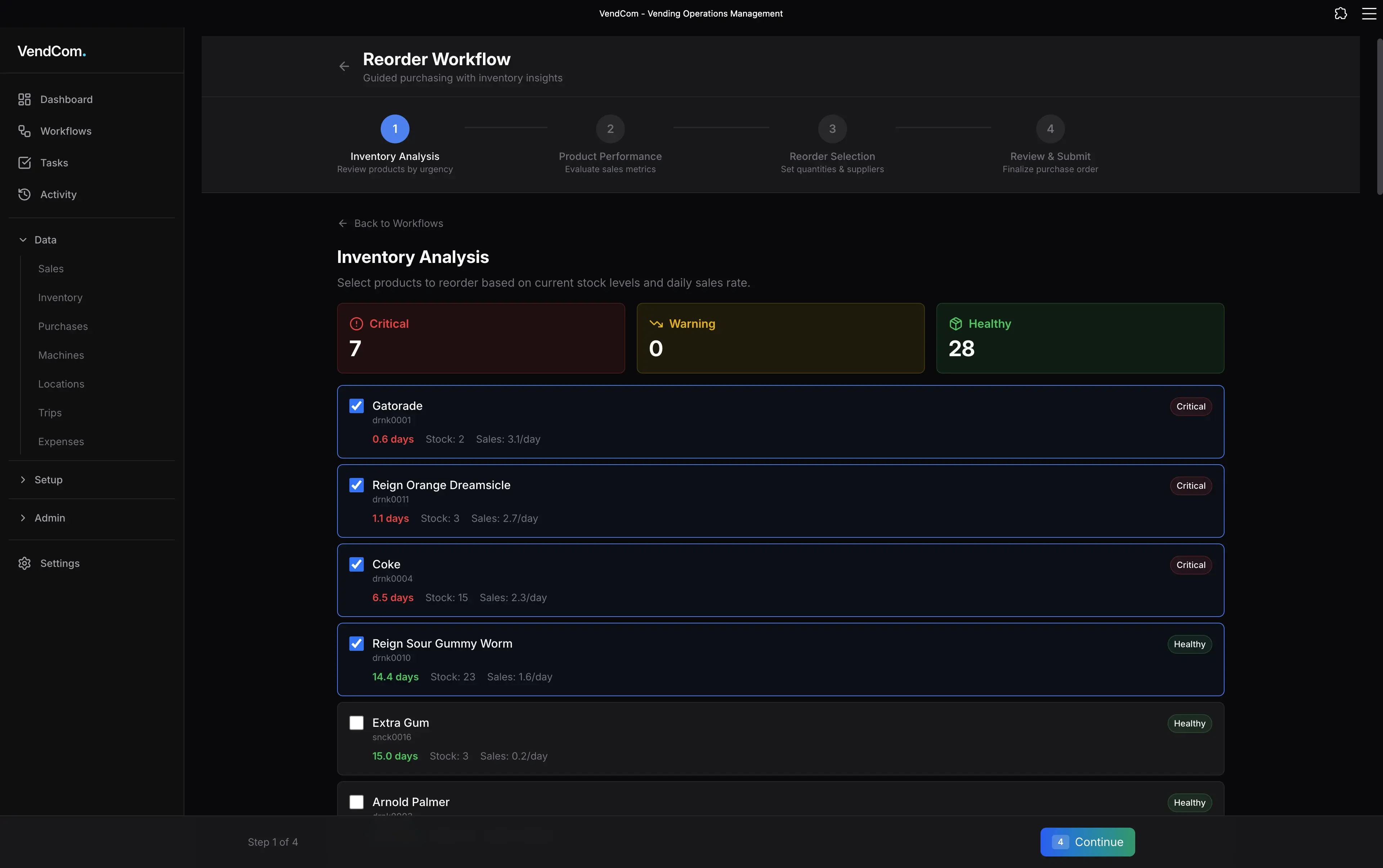Collapse the Data section
Image resolution: width=1383 pixels, height=868 pixels.
tap(23, 240)
